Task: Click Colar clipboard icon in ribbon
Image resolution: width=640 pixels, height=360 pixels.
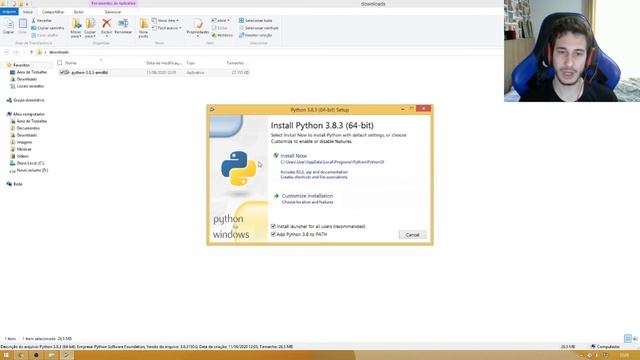Action: click(x=22, y=27)
